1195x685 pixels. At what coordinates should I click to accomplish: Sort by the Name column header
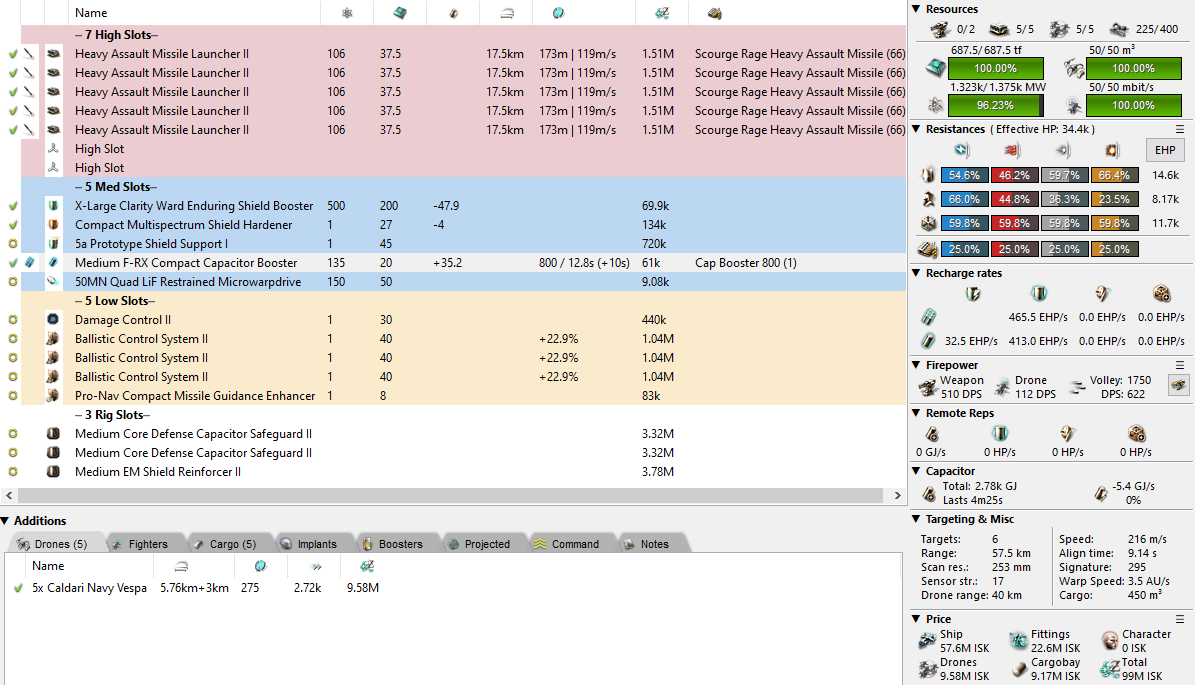tap(91, 13)
